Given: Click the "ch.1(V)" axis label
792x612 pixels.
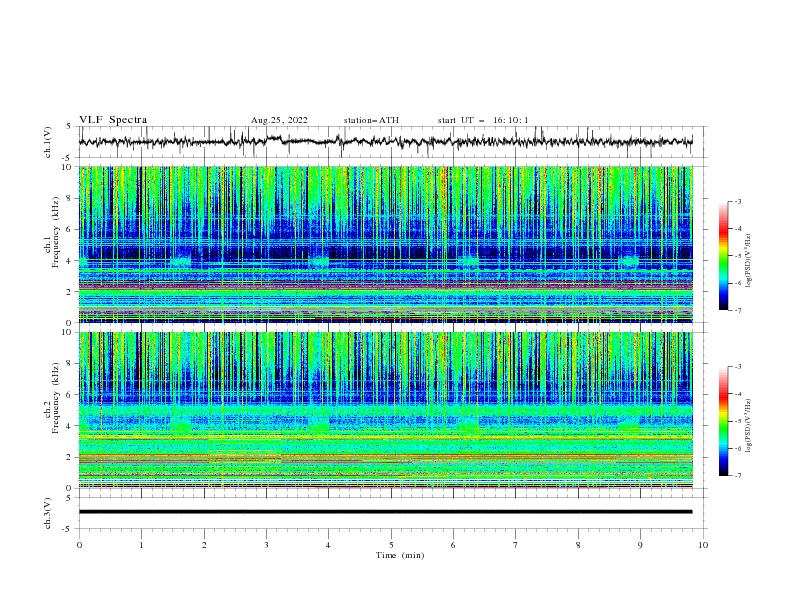Looking at the screenshot, I should [48, 142].
